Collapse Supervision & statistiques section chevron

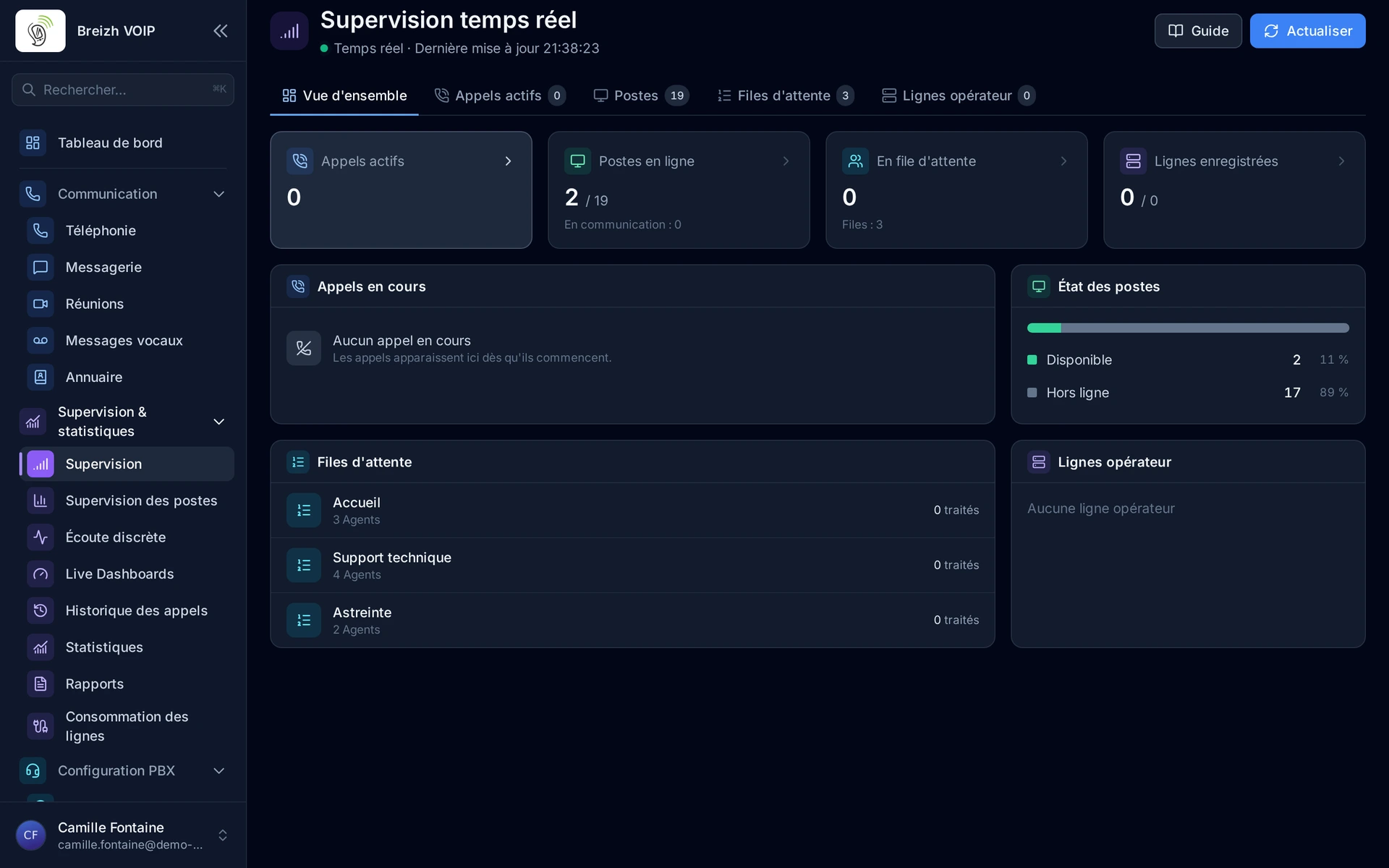(x=219, y=422)
